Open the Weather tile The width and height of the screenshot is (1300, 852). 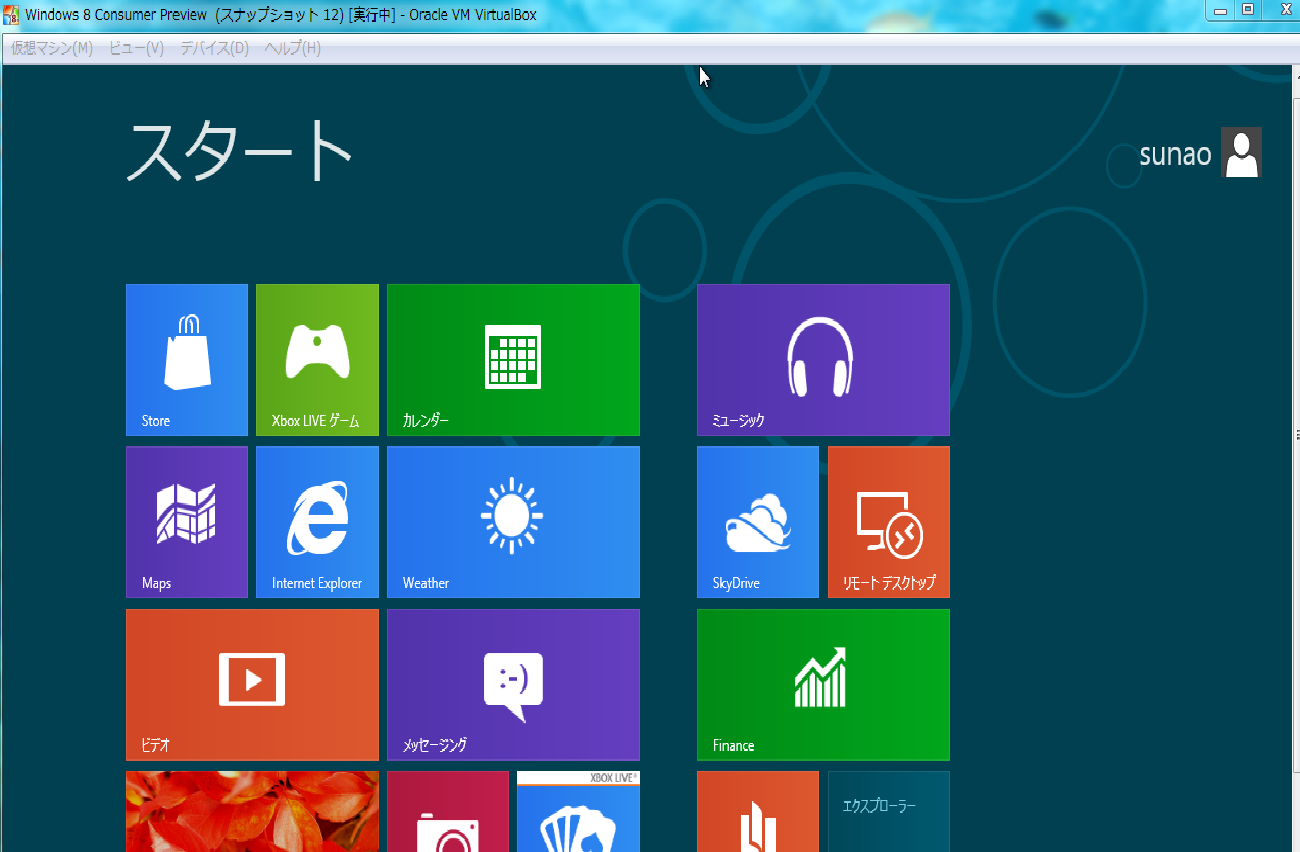point(513,522)
